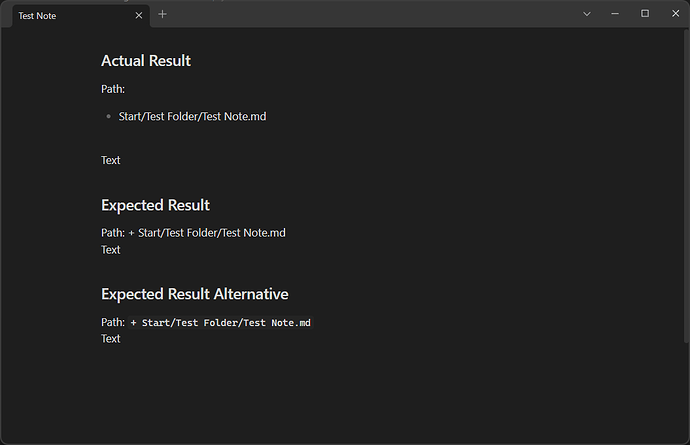The width and height of the screenshot is (690, 445).
Task: Click the bulleted Start/Test Folder/Test Note.md item
Action: click(x=192, y=117)
